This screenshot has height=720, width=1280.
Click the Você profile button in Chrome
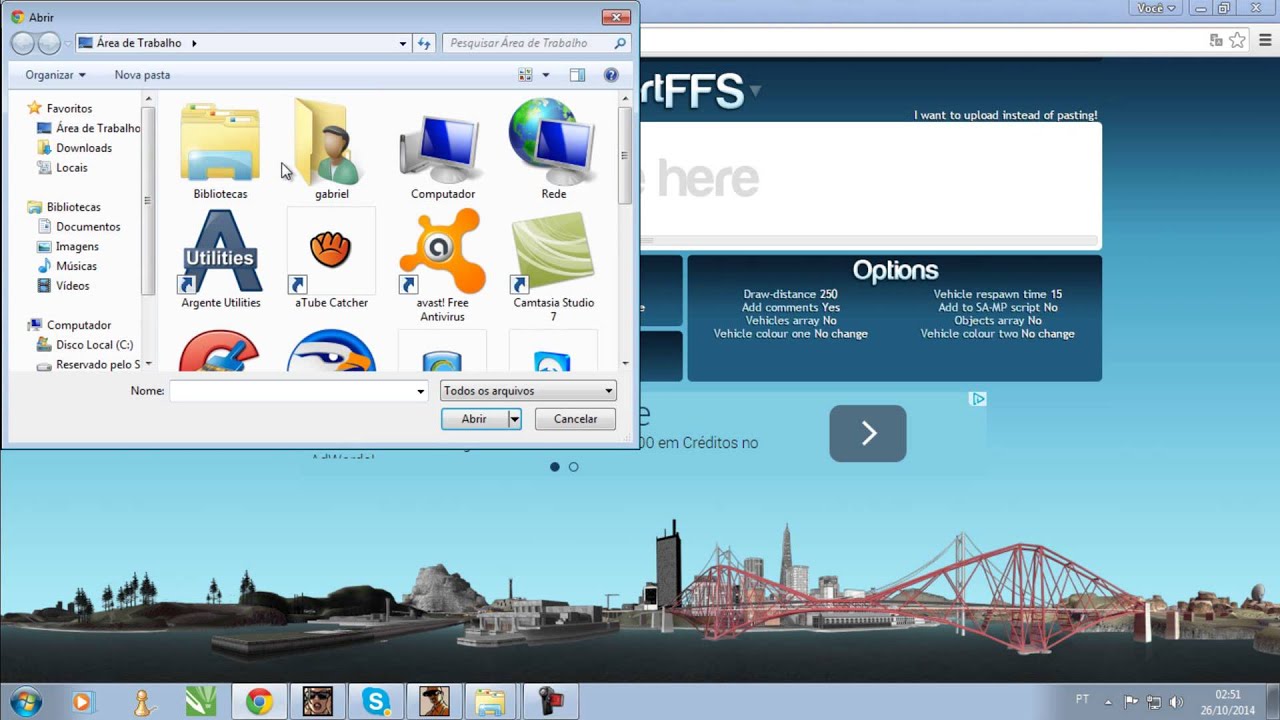click(1157, 8)
